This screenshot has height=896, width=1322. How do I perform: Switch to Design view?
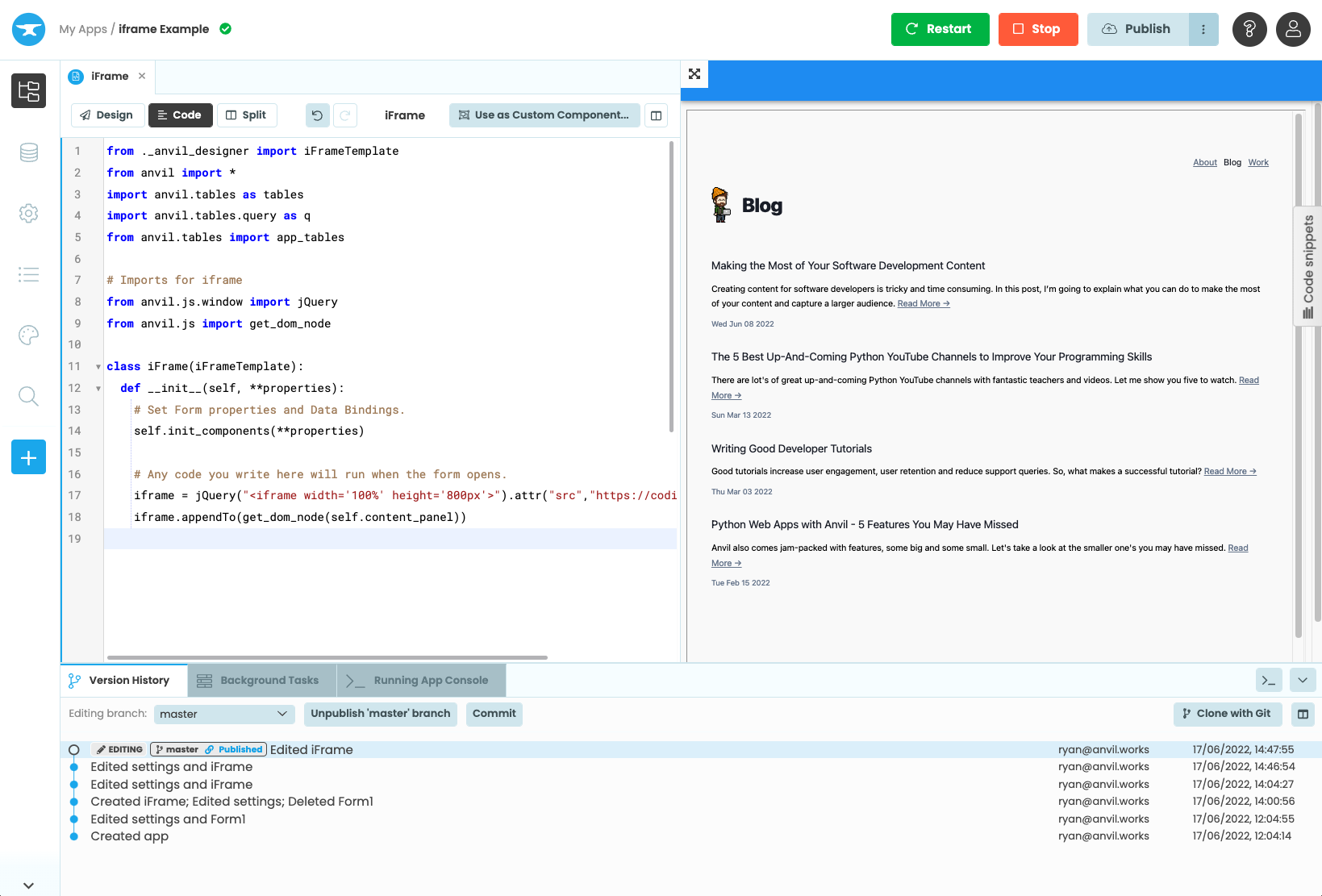click(x=106, y=115)
